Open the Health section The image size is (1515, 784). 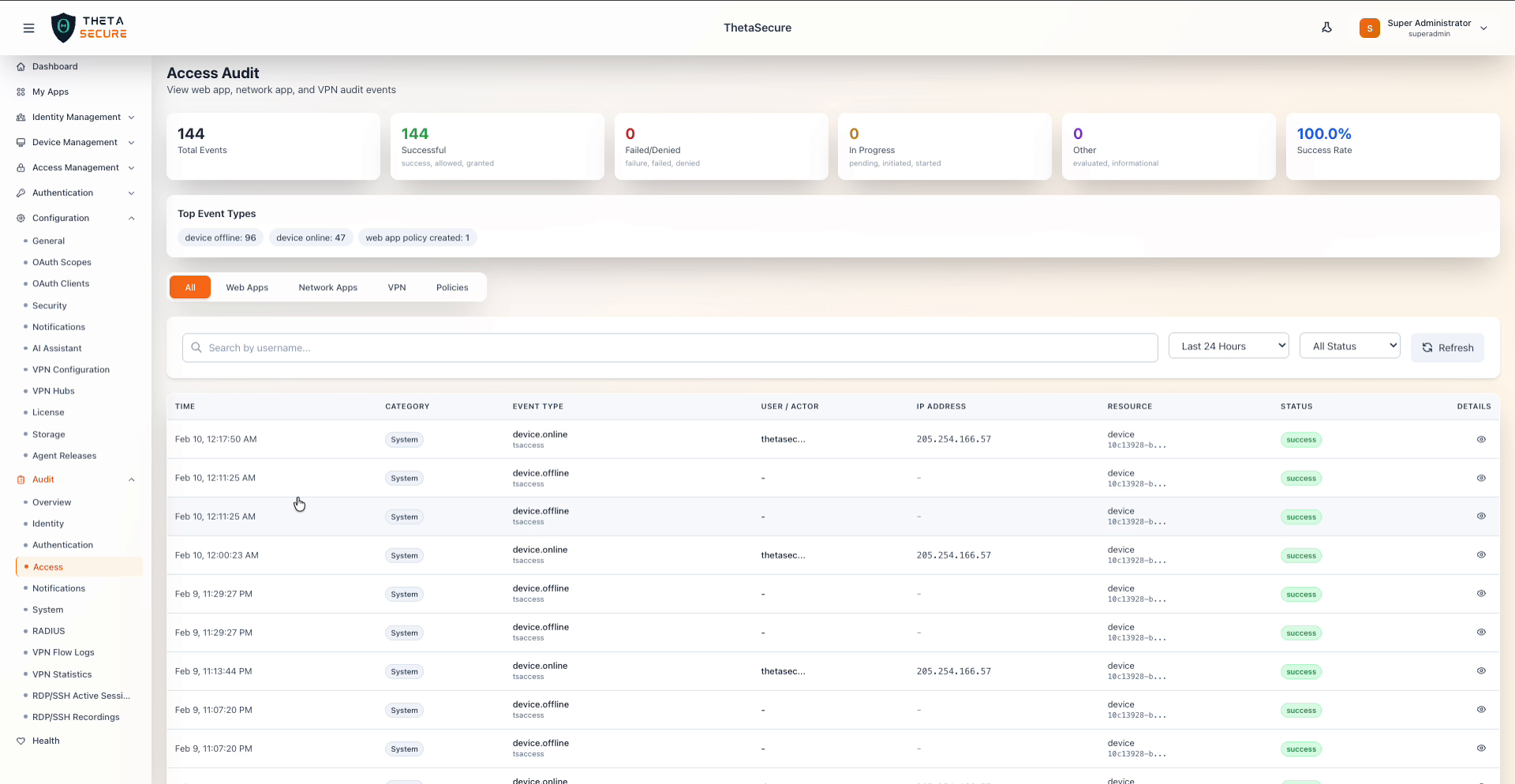pyautogui.click(x=46, y=741)
